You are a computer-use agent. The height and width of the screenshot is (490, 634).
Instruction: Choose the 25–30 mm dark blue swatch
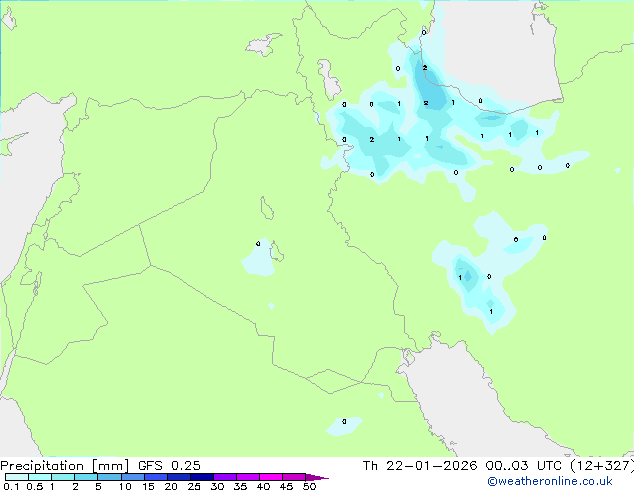tap(202, 477)
